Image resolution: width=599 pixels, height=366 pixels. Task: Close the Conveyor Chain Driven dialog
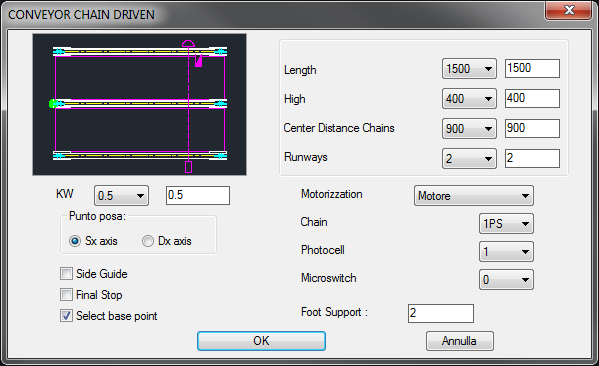pyautogui.click(x=568, y=10)
